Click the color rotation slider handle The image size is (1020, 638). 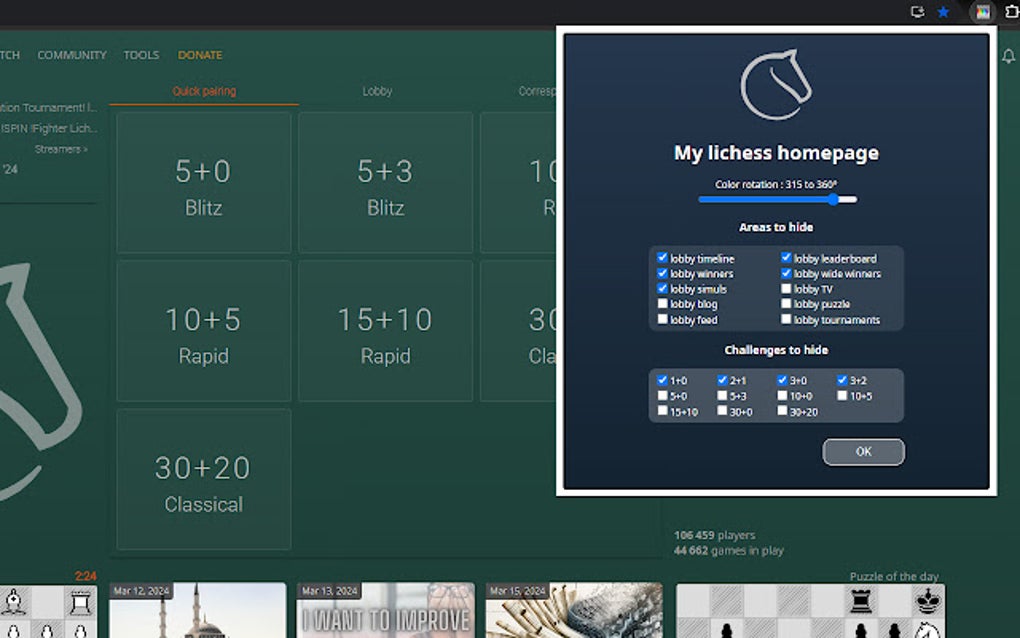pos(833,200)
